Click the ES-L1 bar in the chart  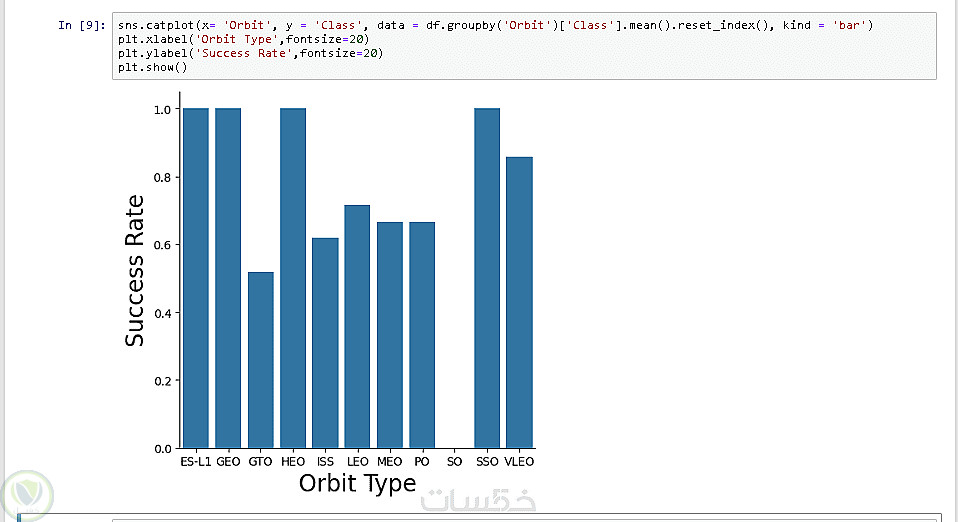[x=196, y=278]
